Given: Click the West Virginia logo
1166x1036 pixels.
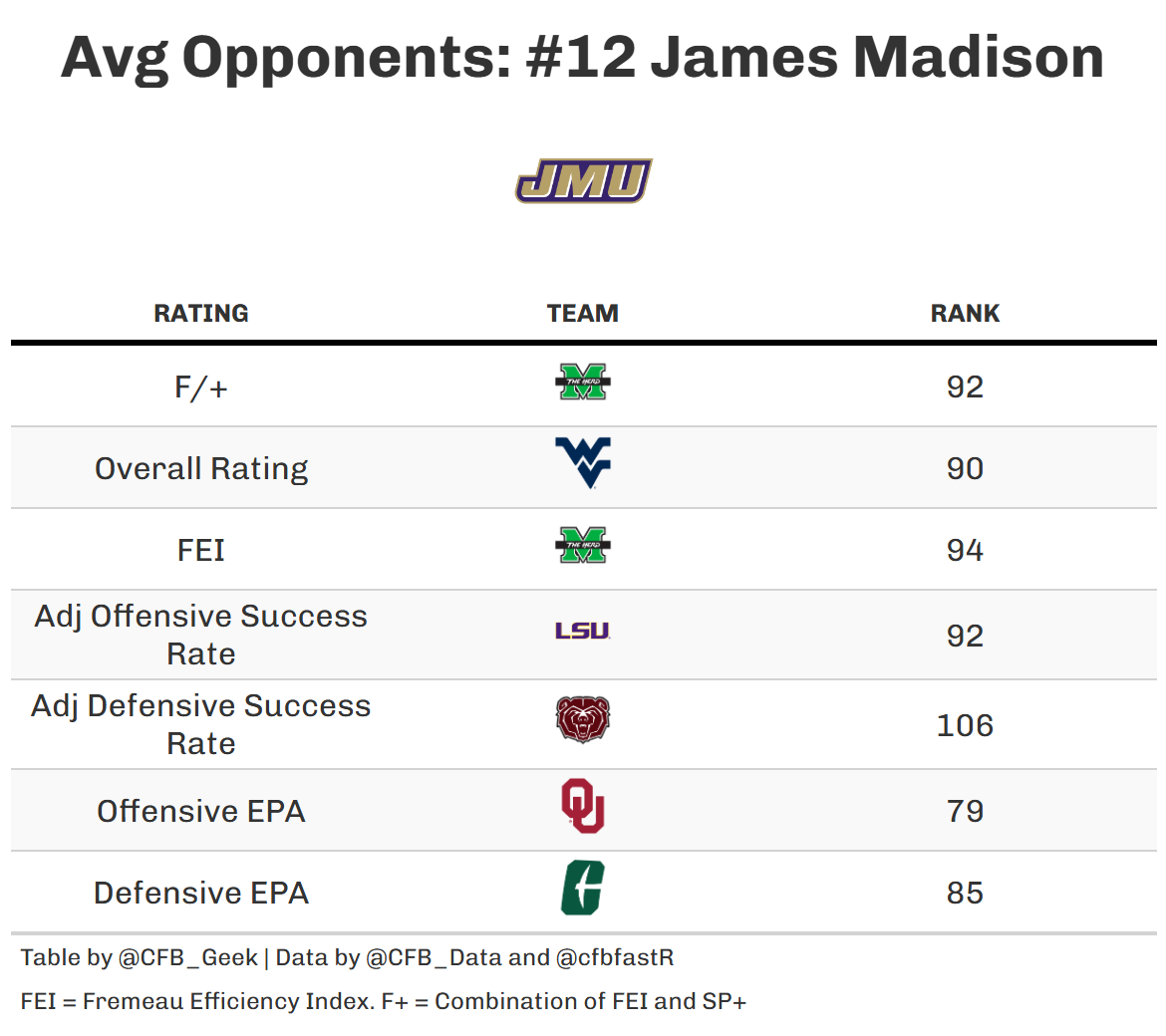Looking at the screenshot, I should pos(583,463).
